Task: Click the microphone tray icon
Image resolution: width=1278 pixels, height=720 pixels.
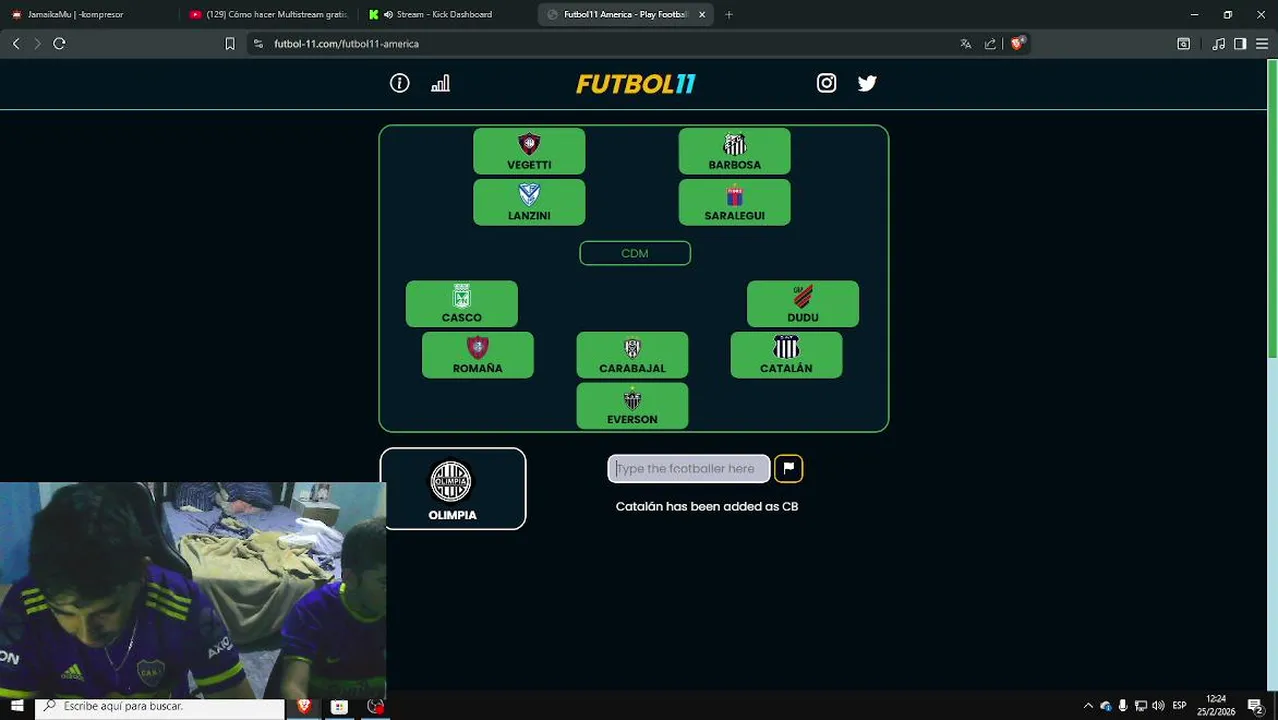Action: coord(1123,706)
